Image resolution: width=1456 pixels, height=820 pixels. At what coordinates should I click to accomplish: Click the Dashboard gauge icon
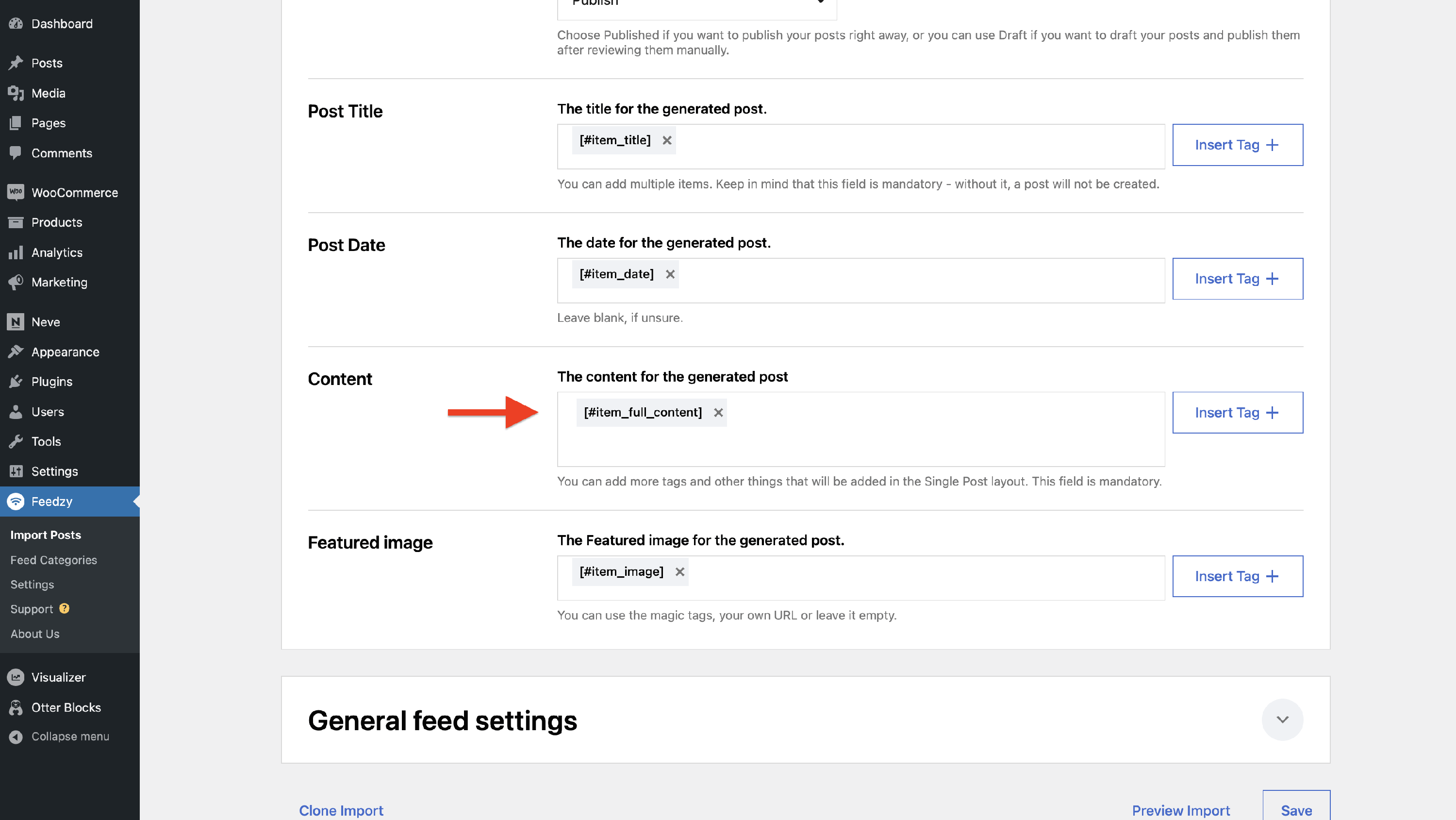point(16,24)
